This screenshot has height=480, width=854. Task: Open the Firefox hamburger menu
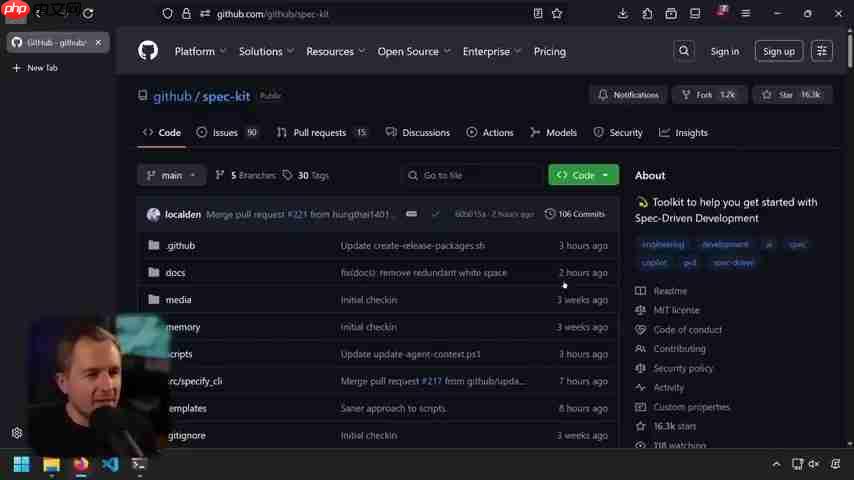(x=746, y=14)
